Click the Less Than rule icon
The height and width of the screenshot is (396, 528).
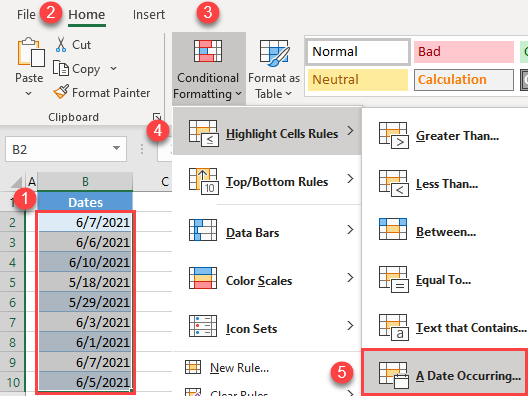point(394,184)
